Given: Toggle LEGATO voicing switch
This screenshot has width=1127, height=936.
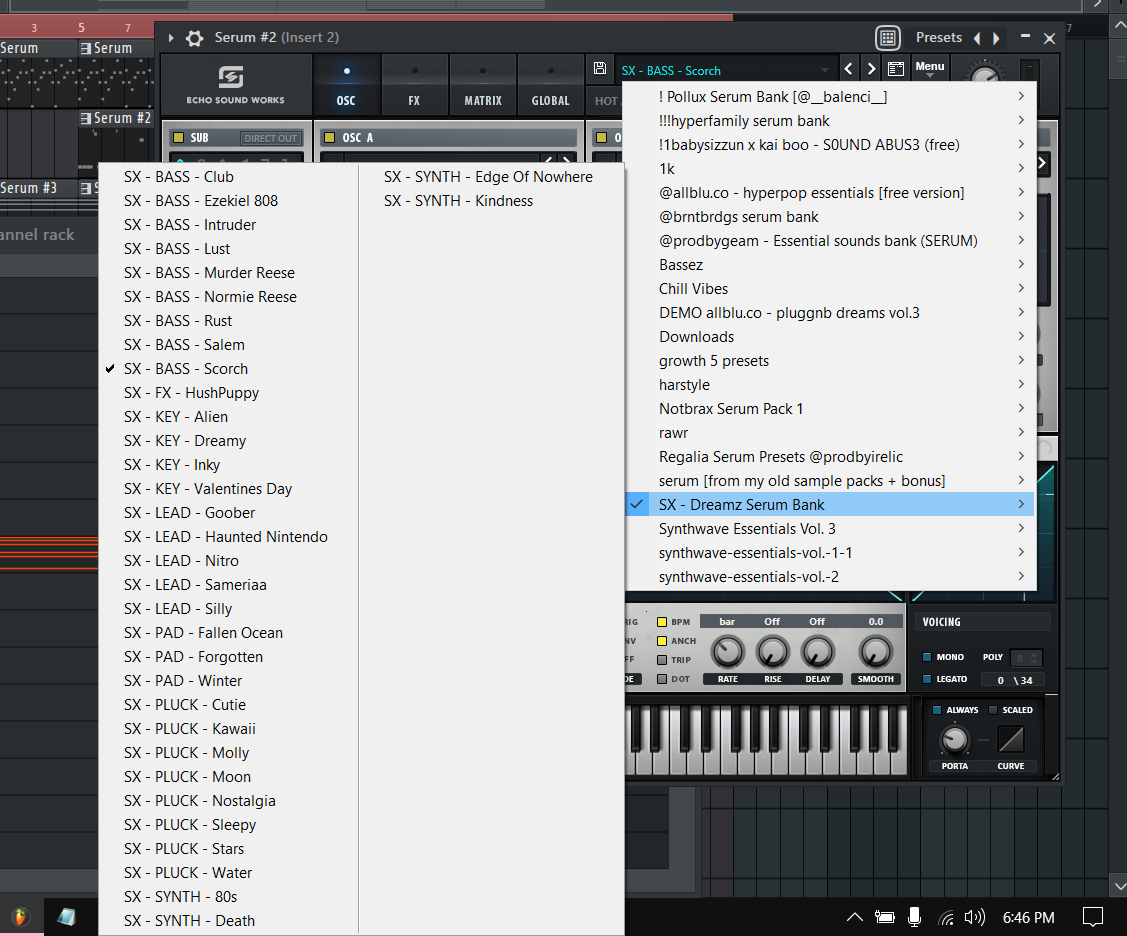Looking at the screenshot, I should point(926,679).
